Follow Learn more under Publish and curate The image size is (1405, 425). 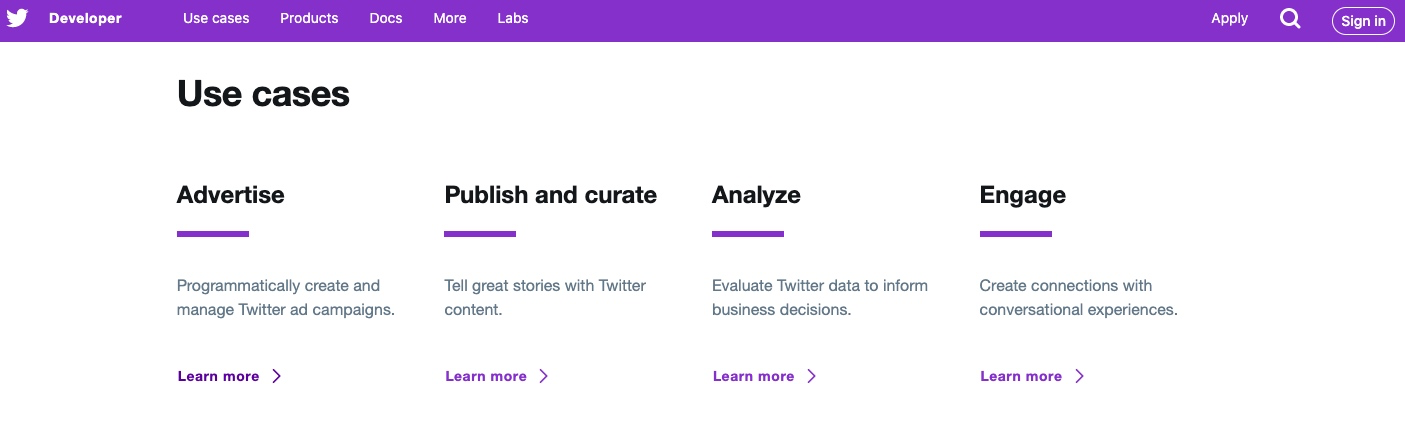click(486, 376)
